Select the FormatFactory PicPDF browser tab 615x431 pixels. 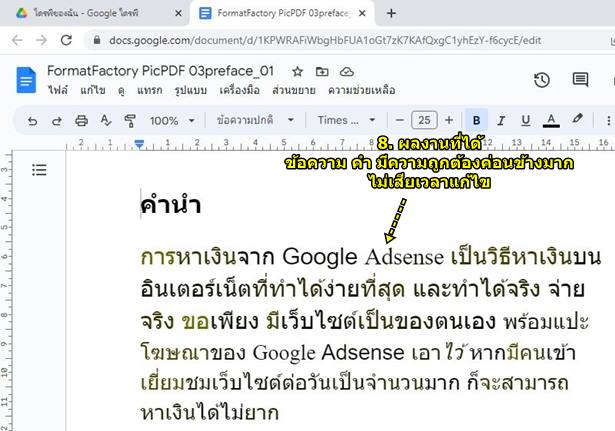tap(283, 13)
